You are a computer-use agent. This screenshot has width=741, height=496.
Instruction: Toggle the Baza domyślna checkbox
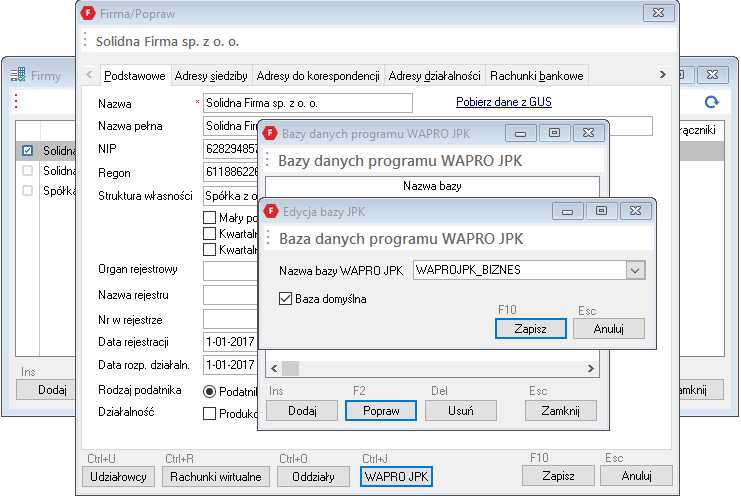click(x=285, y=299)
